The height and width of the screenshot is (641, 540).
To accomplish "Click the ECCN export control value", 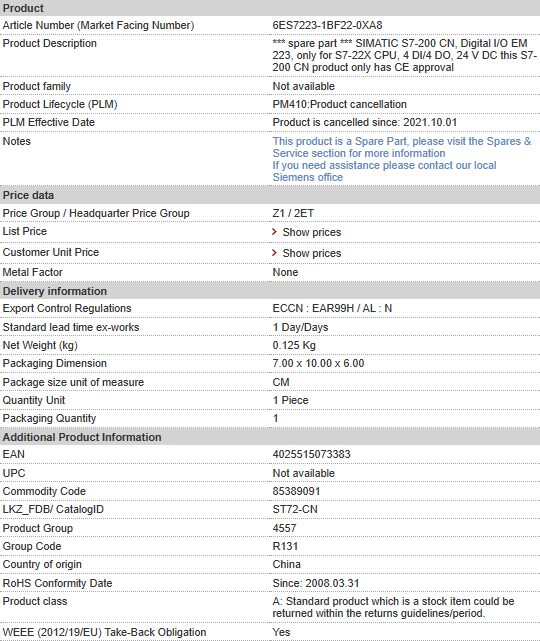I will tap(332, 308).
